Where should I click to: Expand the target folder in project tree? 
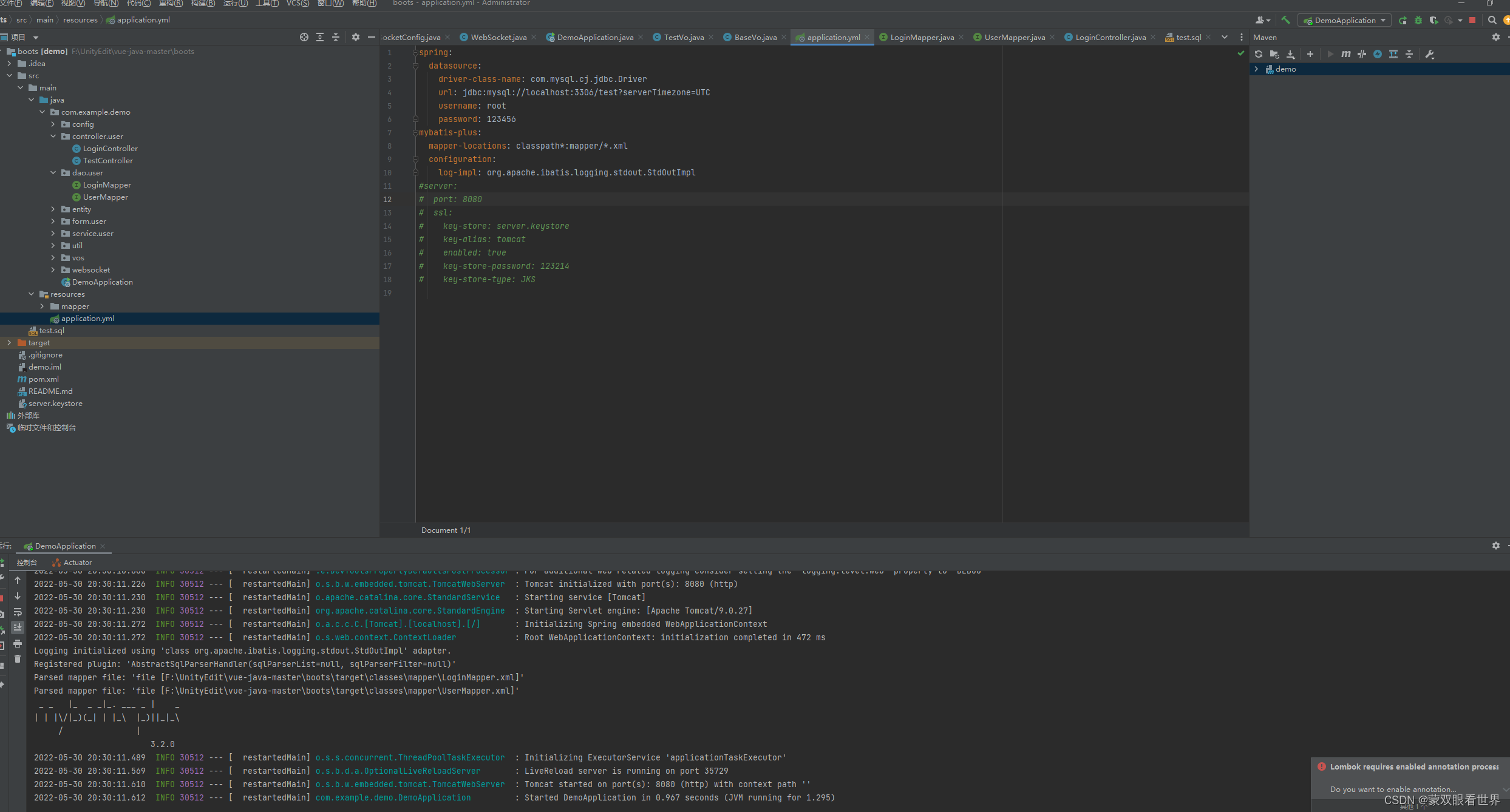9,343
